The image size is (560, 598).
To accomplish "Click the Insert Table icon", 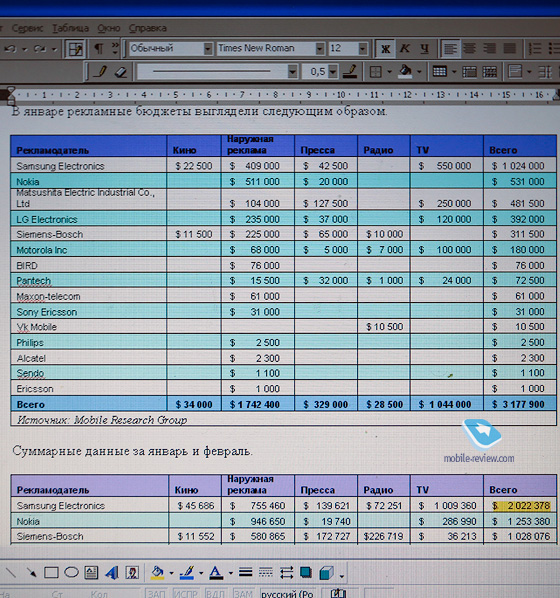I will [439, 71].
